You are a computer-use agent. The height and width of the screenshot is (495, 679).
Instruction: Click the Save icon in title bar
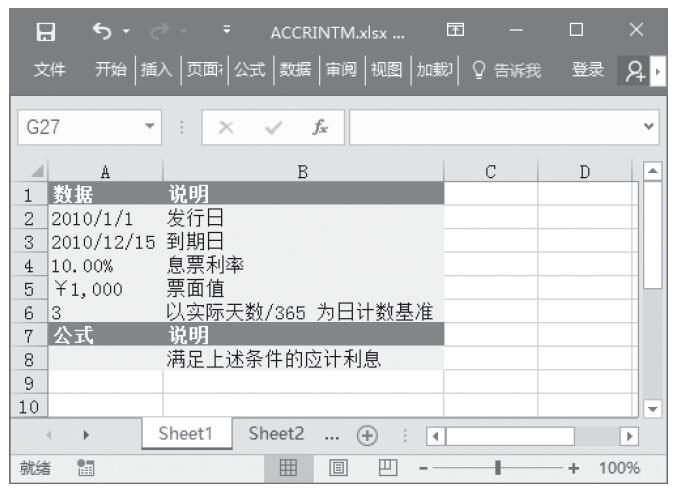(x=45, y=32)
